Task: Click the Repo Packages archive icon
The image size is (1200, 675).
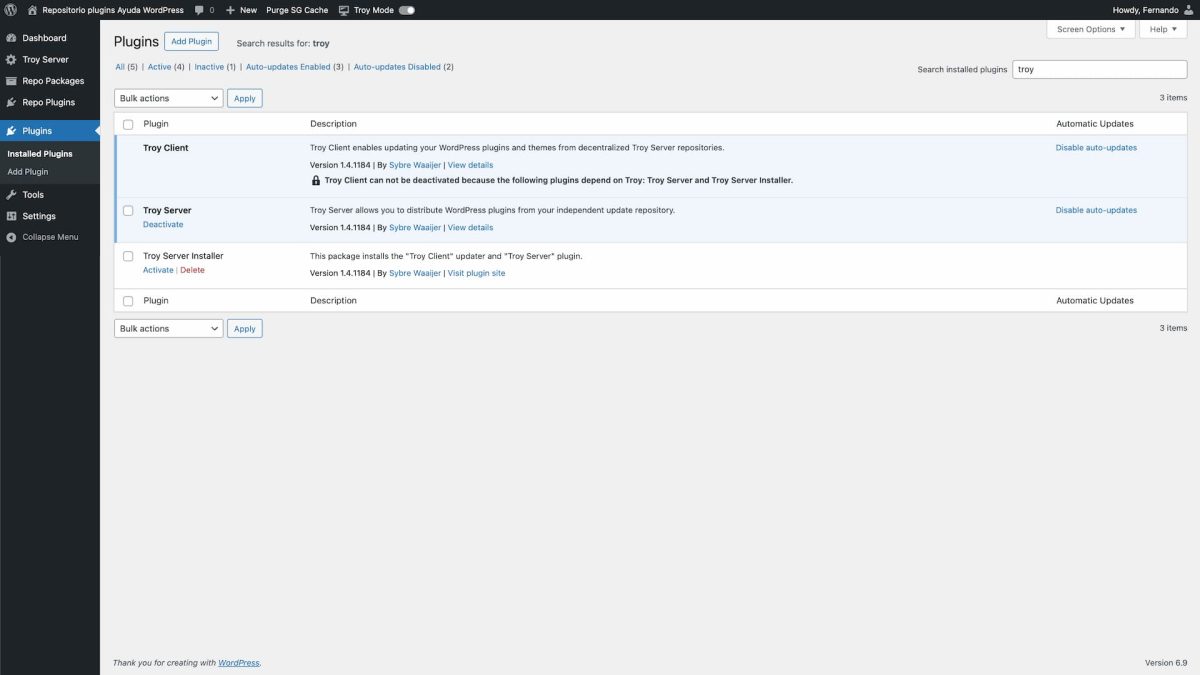Action: click(x=11, y=81)
